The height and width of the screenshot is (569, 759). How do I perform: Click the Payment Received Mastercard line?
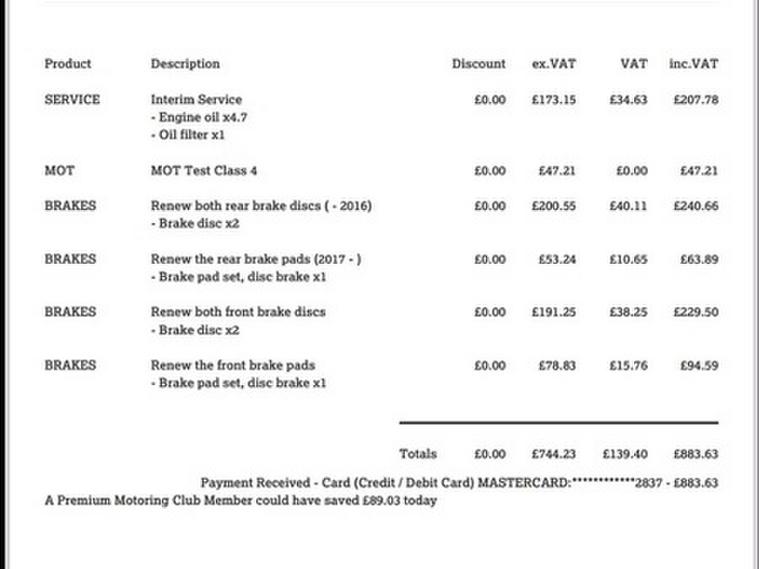tap(459, 483)
